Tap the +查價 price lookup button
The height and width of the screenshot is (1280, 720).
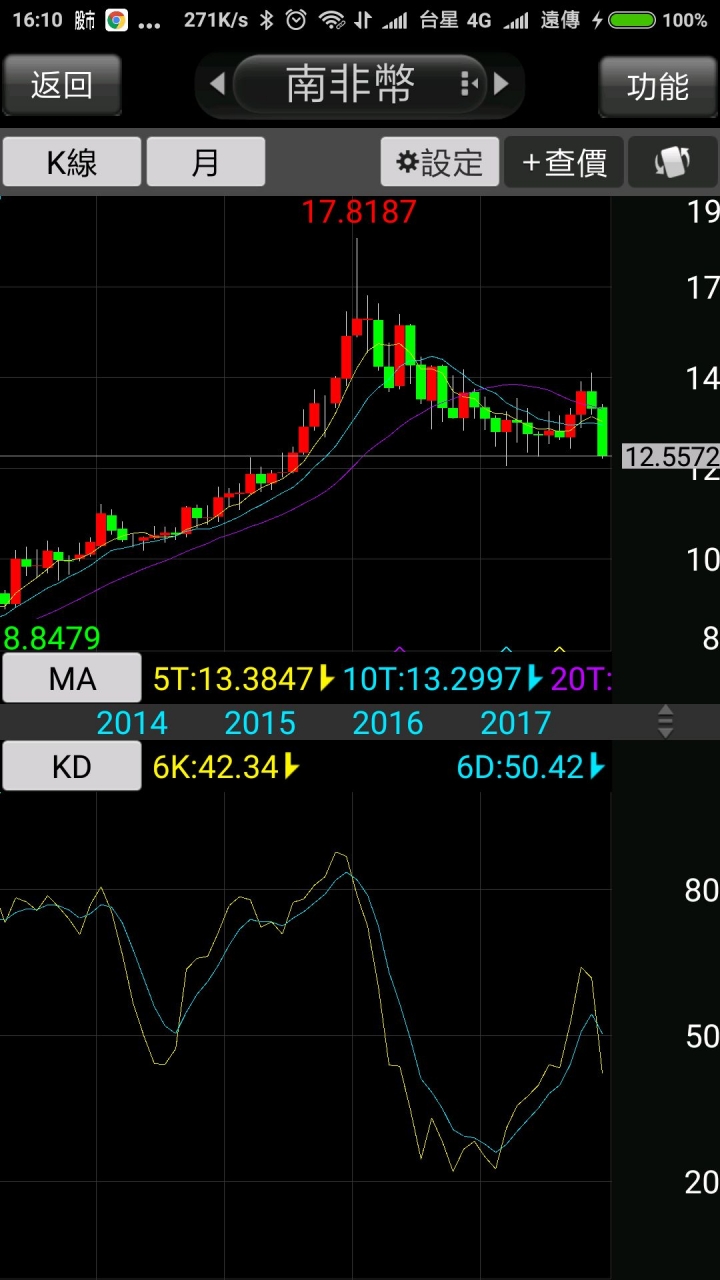coord(564,162)
